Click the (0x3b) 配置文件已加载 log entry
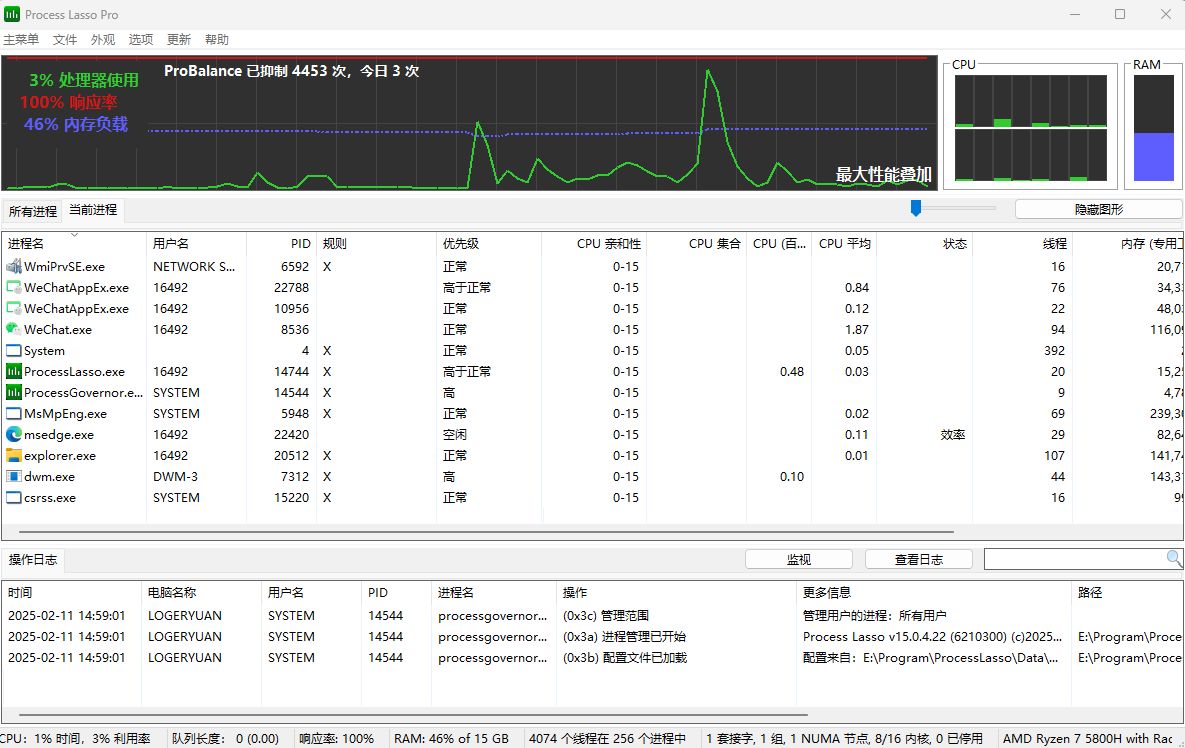1185x748 pixels. (x=625, y=658)
